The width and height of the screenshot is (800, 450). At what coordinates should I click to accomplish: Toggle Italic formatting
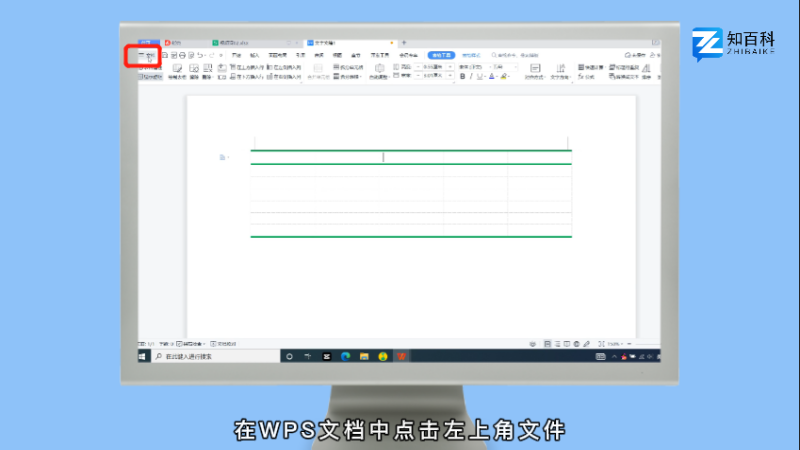click(x=471, y=77)
